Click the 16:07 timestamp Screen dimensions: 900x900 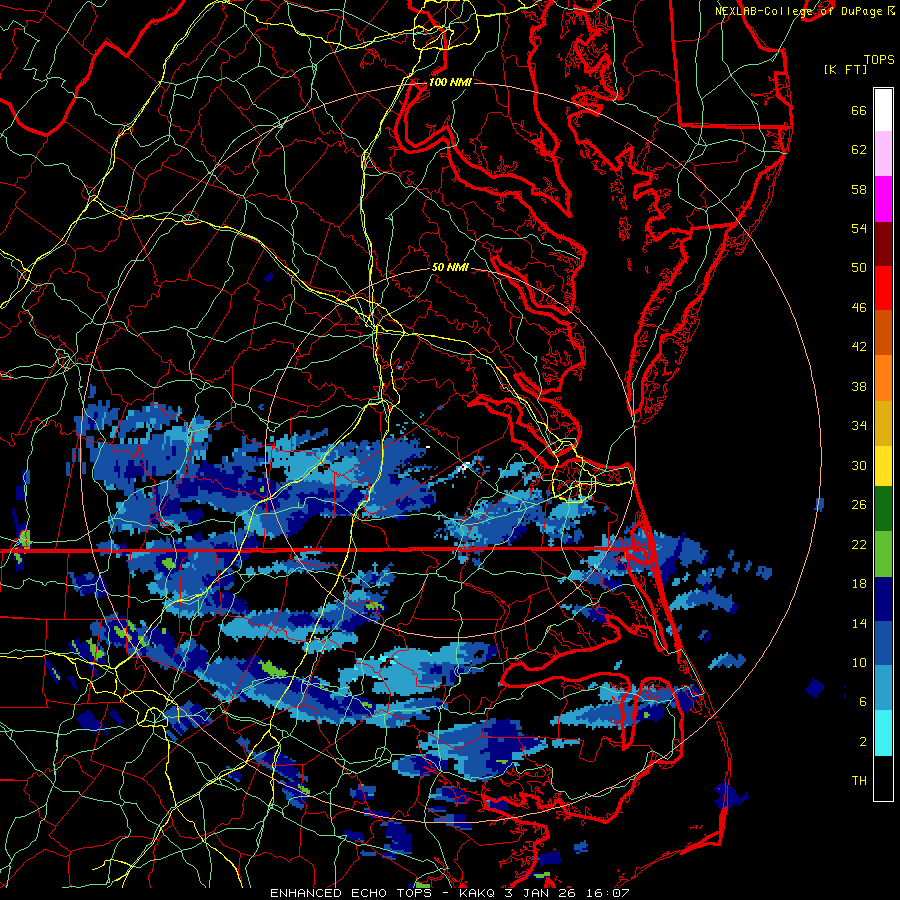(x=608, y=893)
